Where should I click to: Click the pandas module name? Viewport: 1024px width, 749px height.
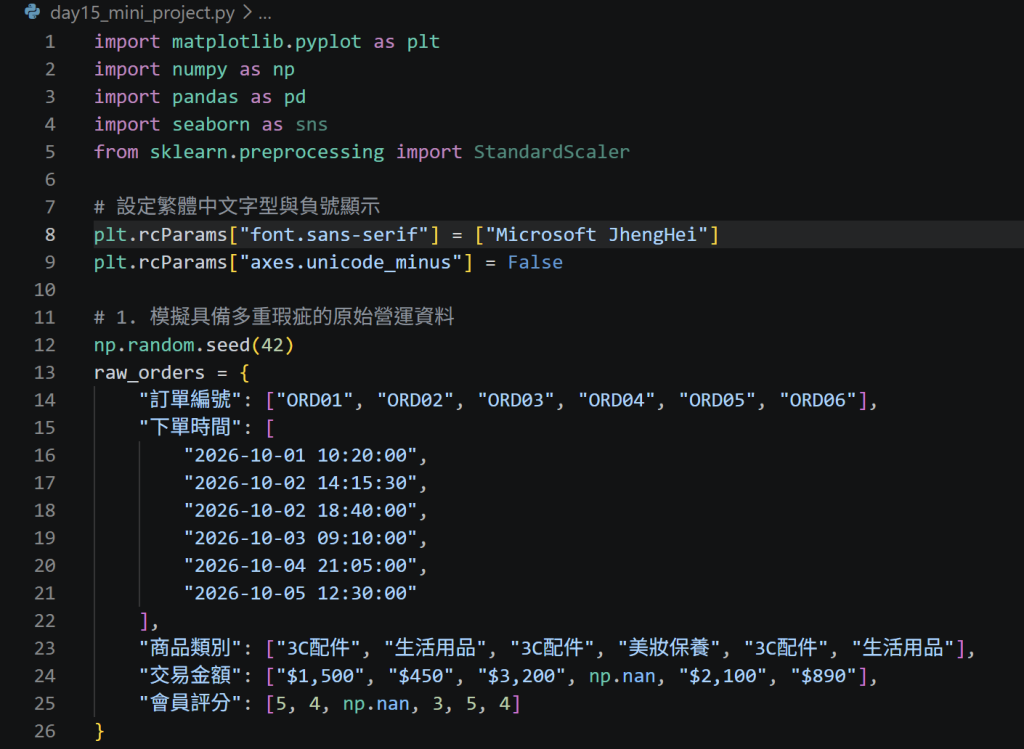tap(205, 97)
